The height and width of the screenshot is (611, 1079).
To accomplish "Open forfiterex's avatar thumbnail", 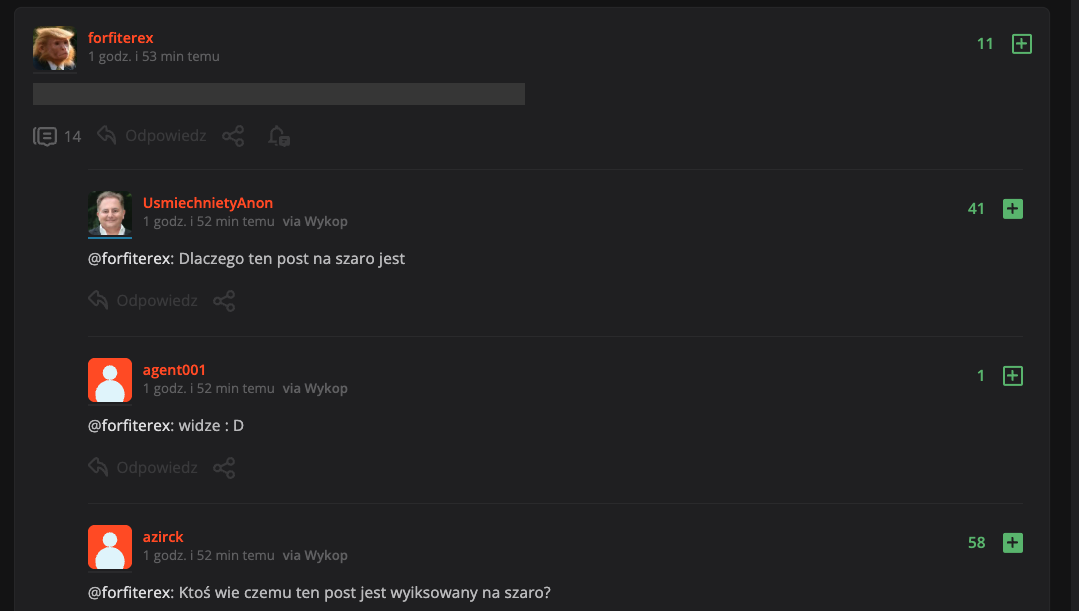I will click(x=55, y=48).
